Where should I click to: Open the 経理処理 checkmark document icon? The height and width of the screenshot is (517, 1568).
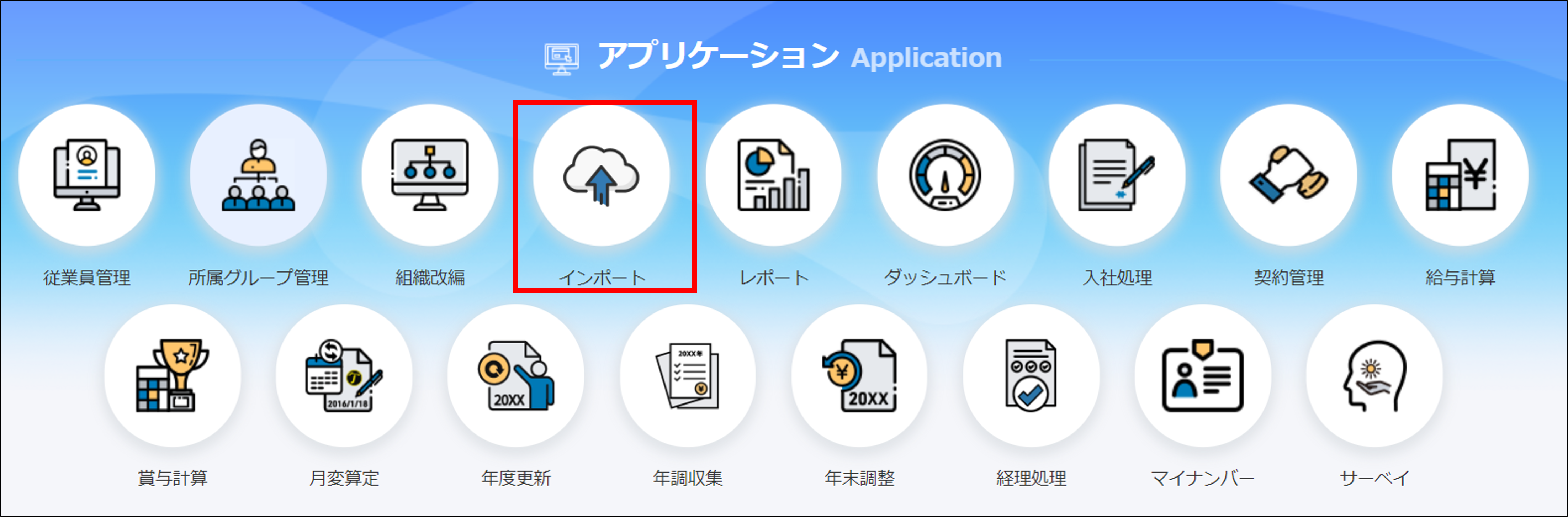pos(1031,376)
